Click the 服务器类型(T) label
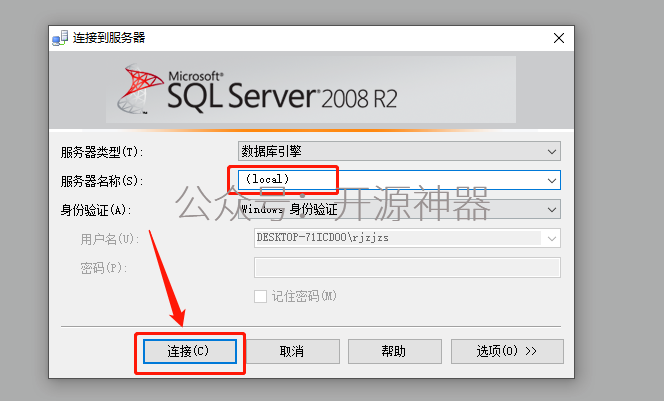Image resolution: width=664 pixels, height=401 pixels. 102,152
